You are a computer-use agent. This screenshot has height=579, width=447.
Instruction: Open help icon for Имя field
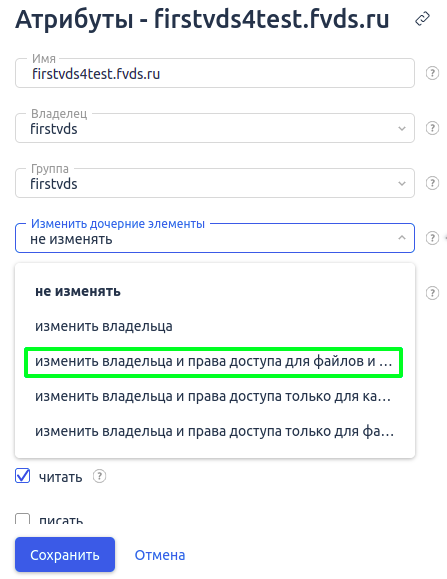432,73
